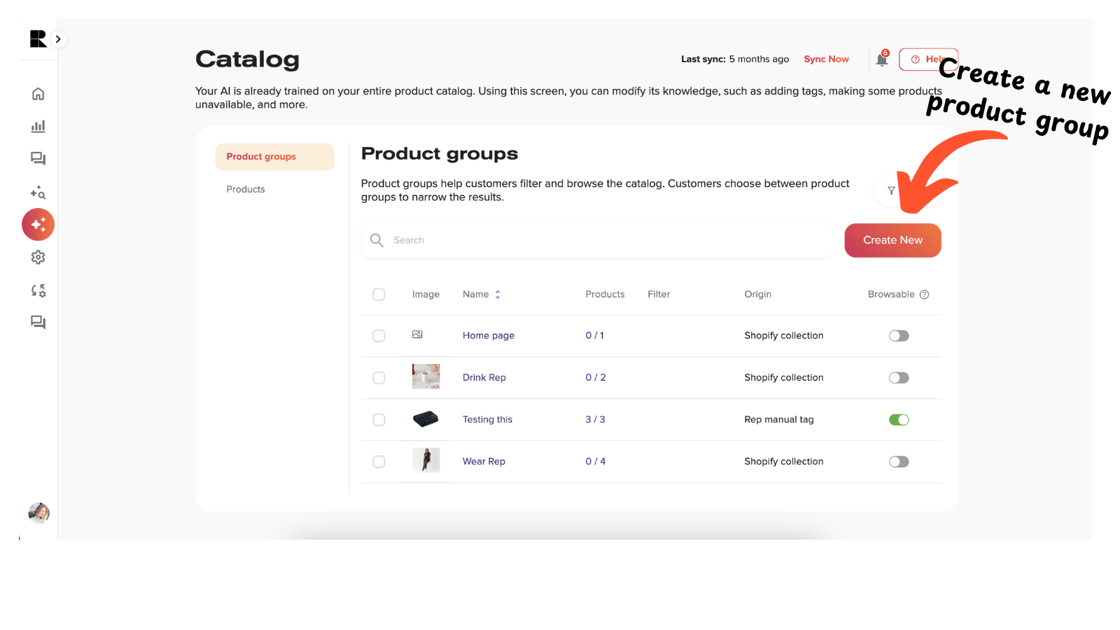Enable Browsable for Home page
The width and height of the screenshot is (1120, 630).
click(x=899, y=336)
